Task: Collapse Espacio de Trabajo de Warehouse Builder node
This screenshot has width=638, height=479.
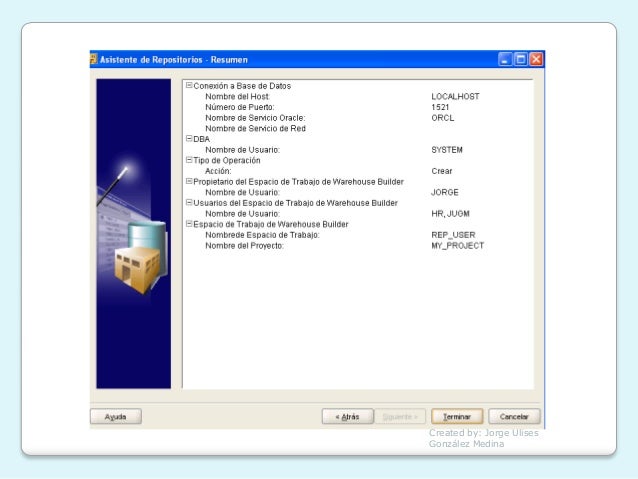Action: pyautogui.click(x=189, y=224)
